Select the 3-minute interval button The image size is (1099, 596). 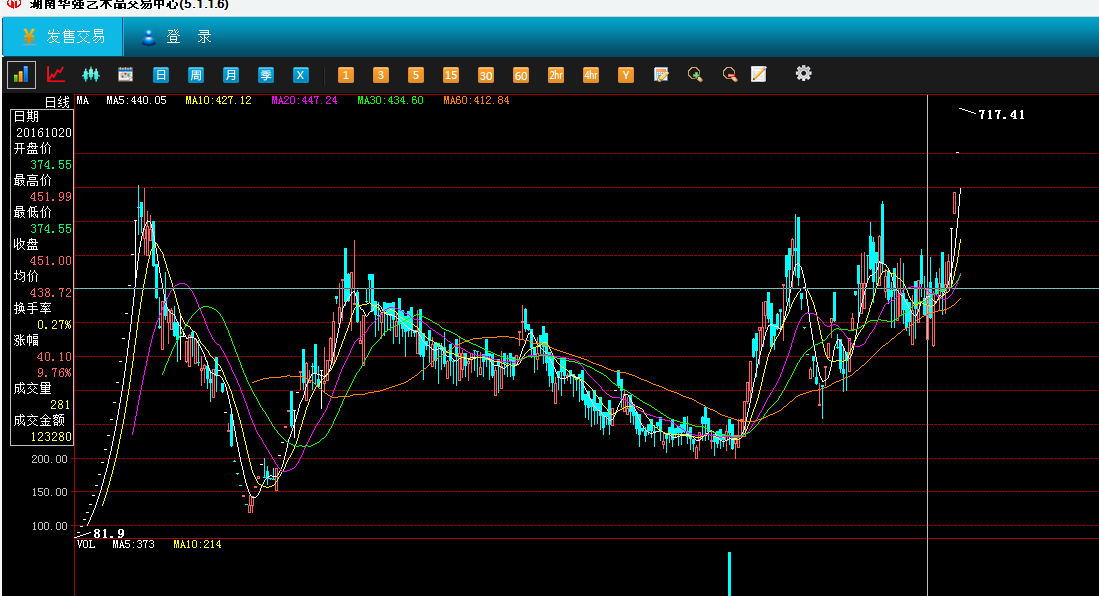(381, 75)
